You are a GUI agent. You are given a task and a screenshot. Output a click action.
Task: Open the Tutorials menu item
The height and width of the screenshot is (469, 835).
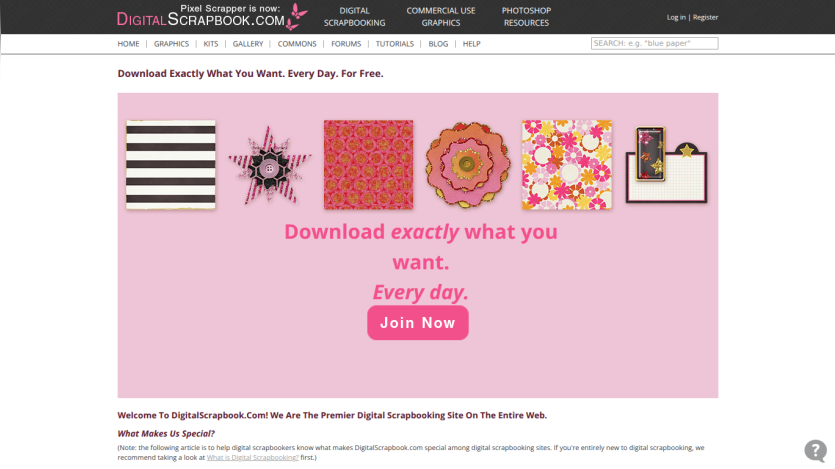click(395, 44)
